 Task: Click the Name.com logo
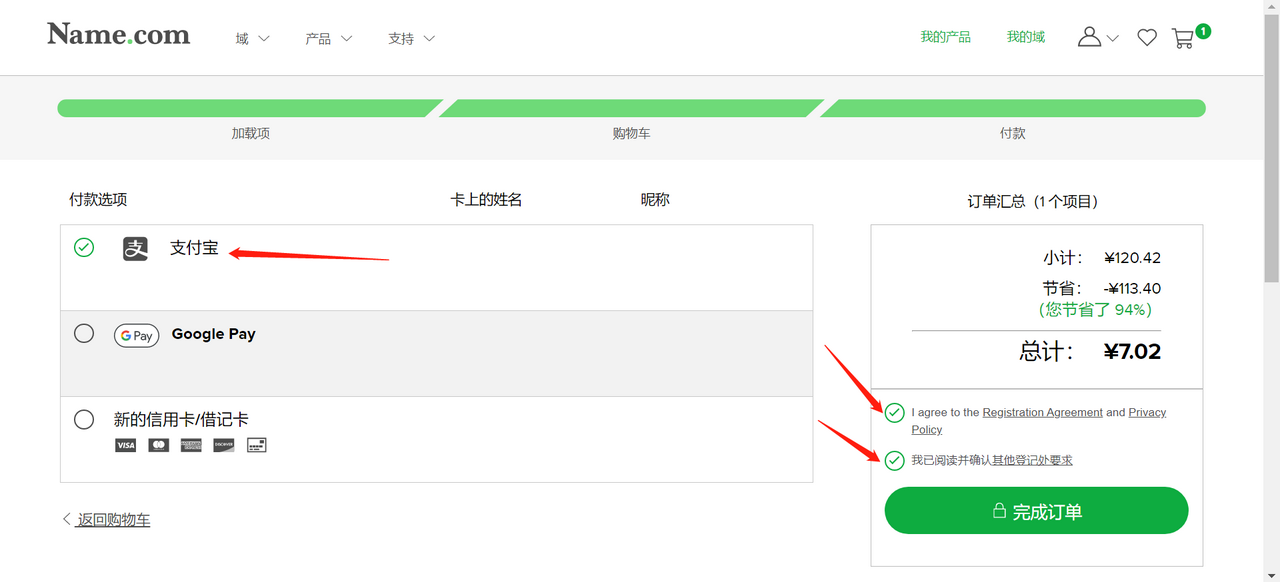click(118, 35)
